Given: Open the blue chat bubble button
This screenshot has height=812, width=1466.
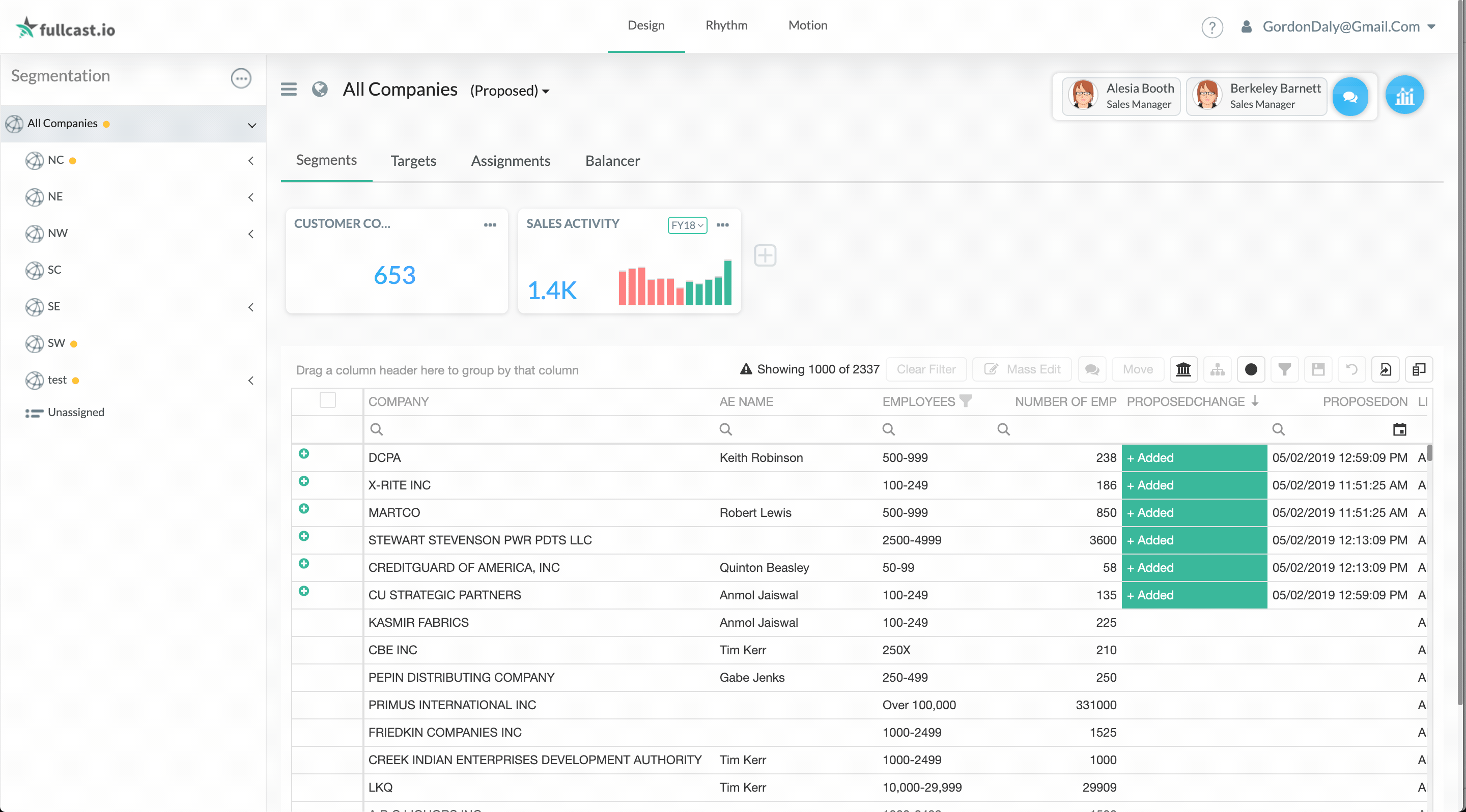Looking at the screenshot, I should pos(1350,96).
